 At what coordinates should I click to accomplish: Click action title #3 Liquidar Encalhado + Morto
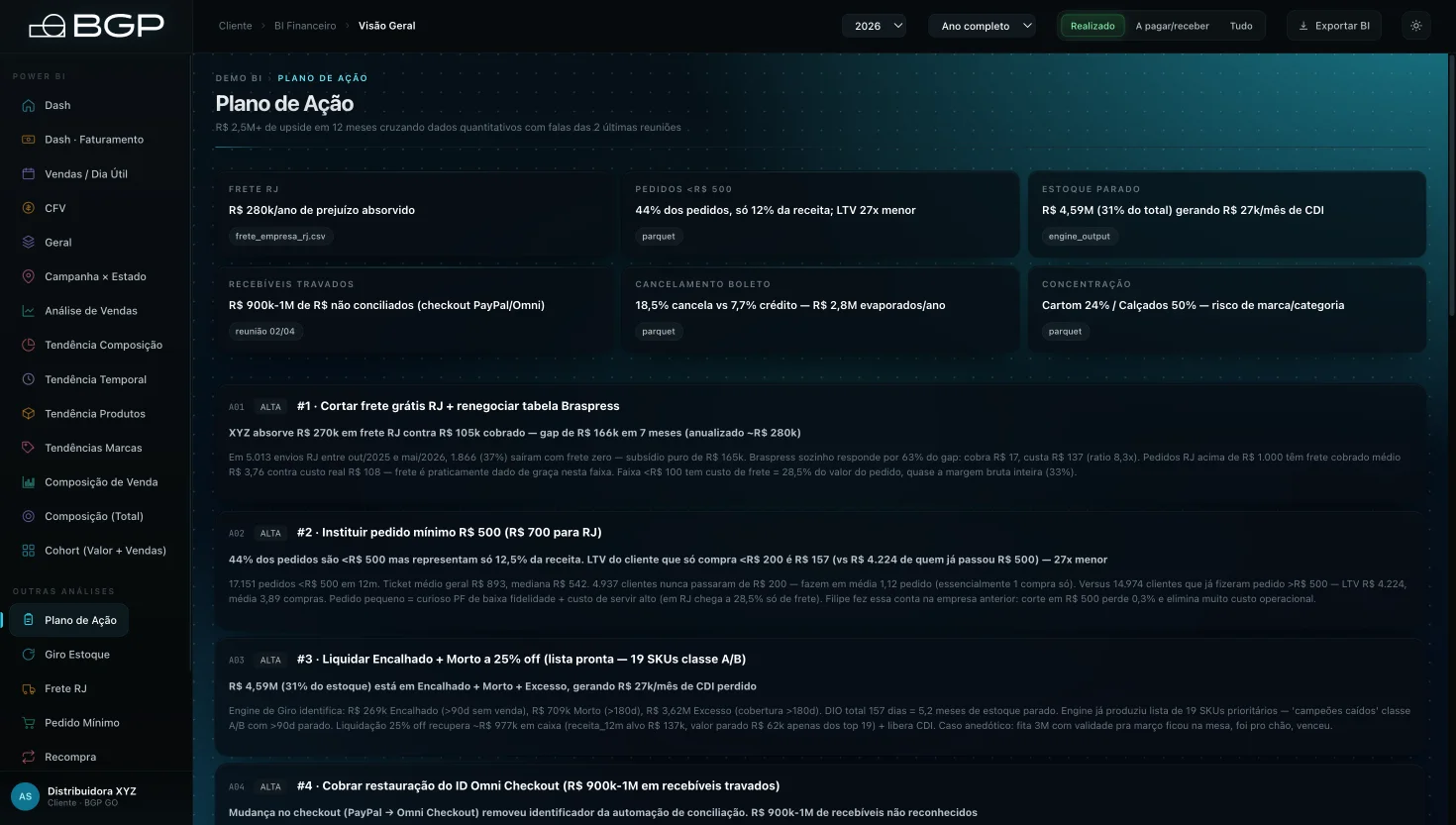coord(521,660)
